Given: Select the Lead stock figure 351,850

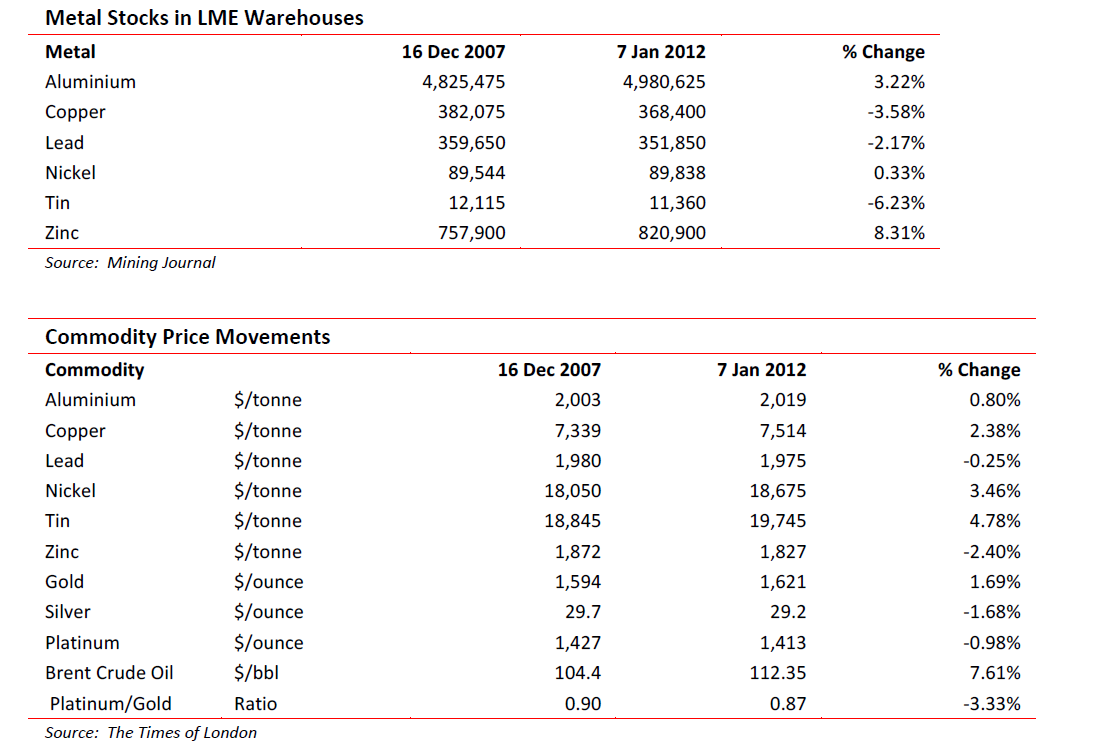Looking at the screenshot, I should point(671,143).
